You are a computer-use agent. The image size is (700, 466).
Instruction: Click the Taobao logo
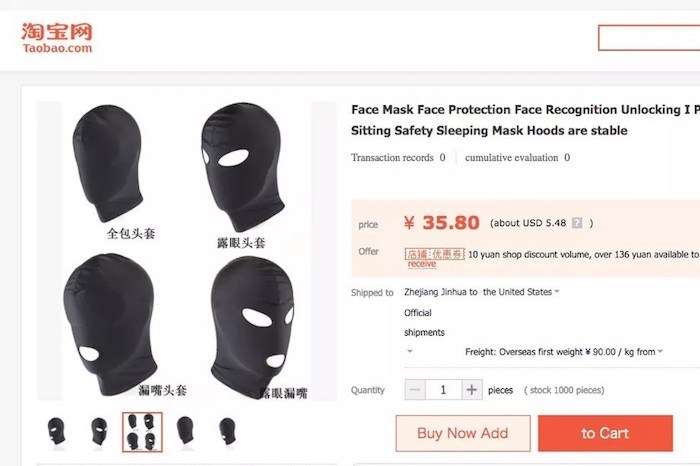(57, 37)
